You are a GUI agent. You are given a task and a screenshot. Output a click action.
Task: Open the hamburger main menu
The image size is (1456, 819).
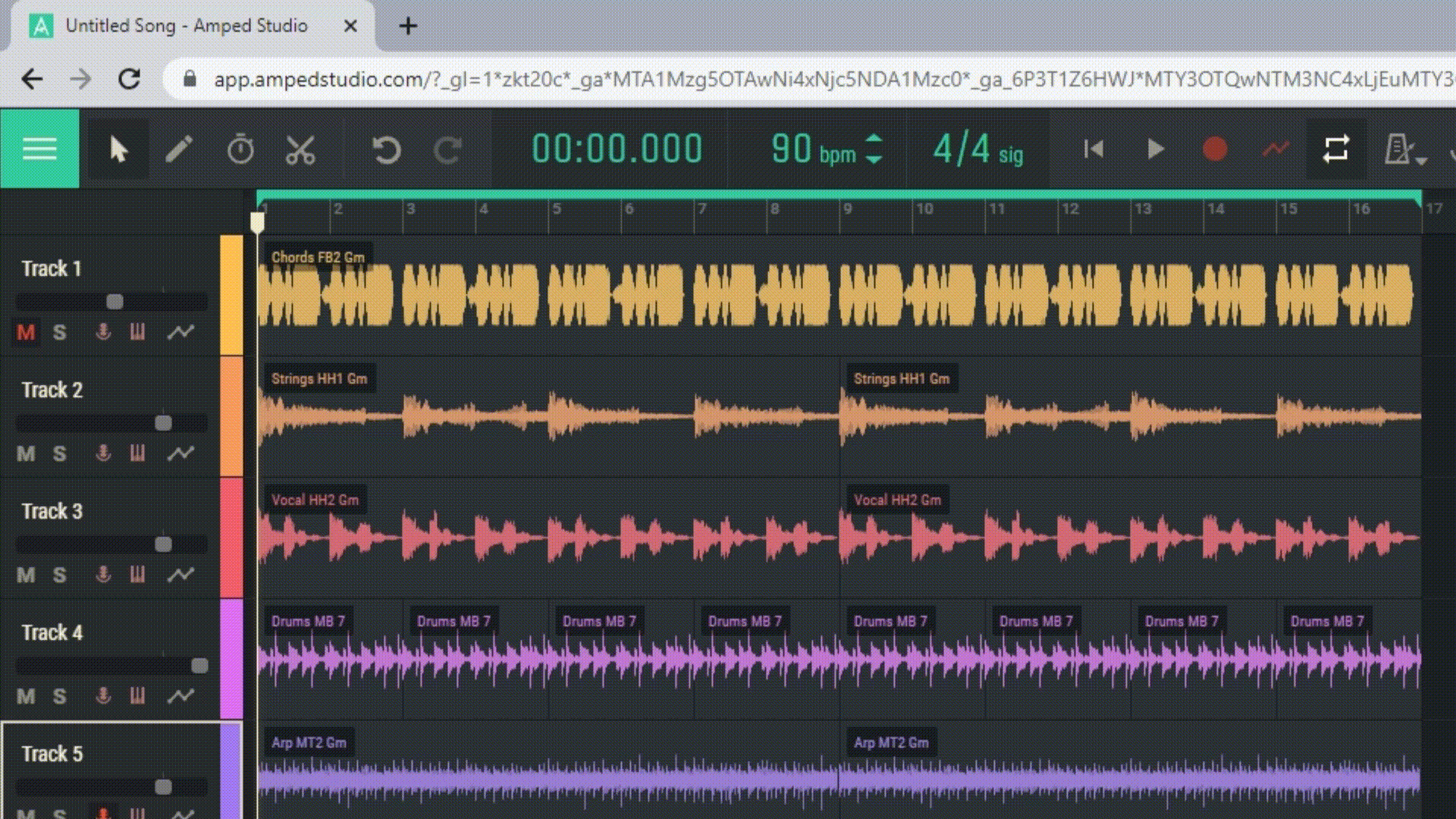point(39,149)
